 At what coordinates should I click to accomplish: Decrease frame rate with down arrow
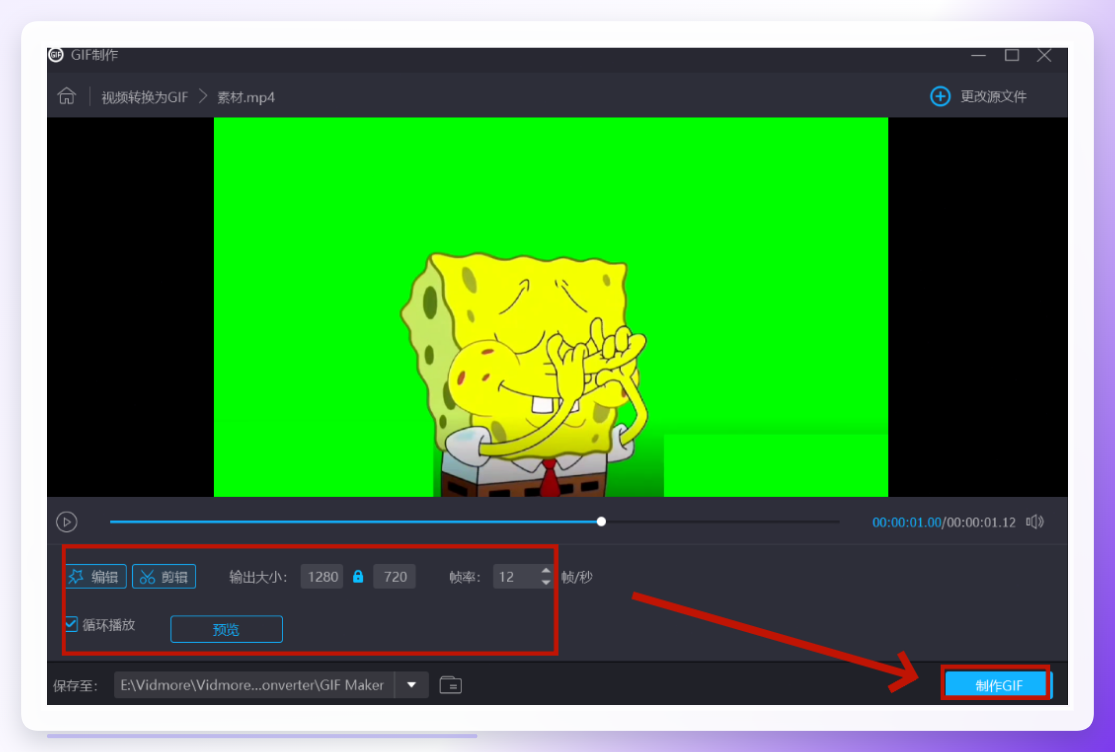pyautogui.click(x=545, y=583)
